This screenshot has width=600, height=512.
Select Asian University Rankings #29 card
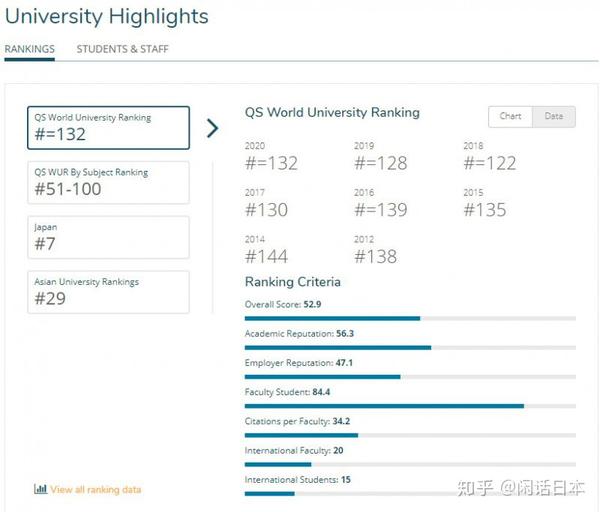click(108, 292)
